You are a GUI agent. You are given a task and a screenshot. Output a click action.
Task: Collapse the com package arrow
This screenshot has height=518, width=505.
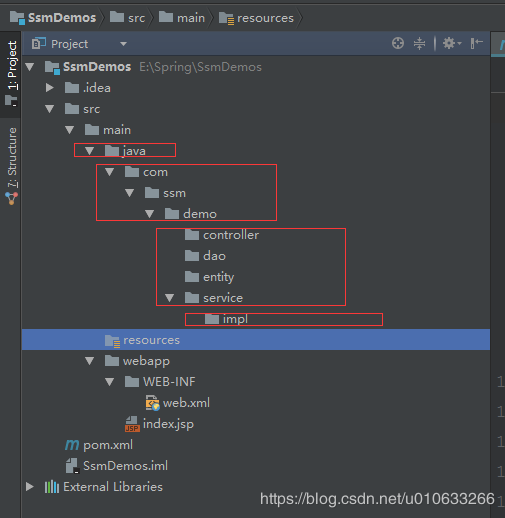[110, 172]
